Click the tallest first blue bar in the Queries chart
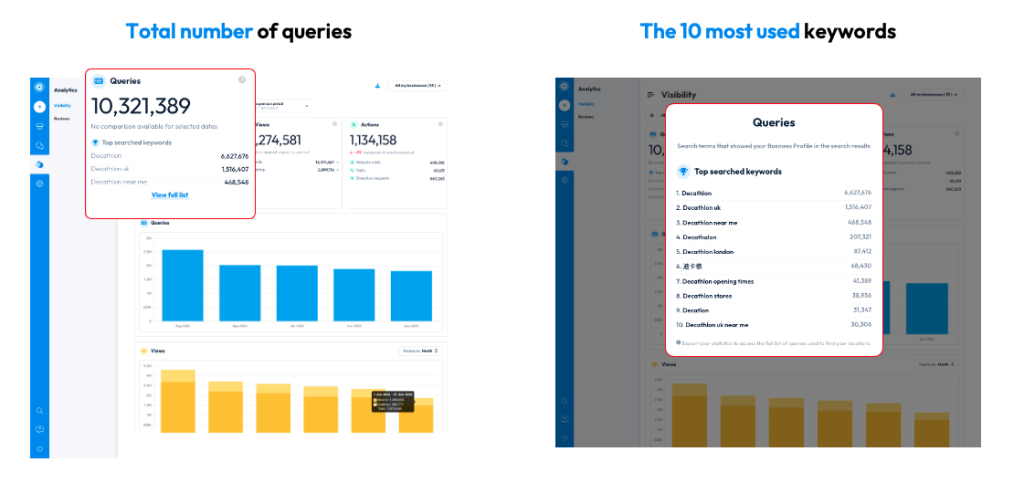The width and height of the screenshot is (1024, 504). pyautogui.click(x=183, y=285)
